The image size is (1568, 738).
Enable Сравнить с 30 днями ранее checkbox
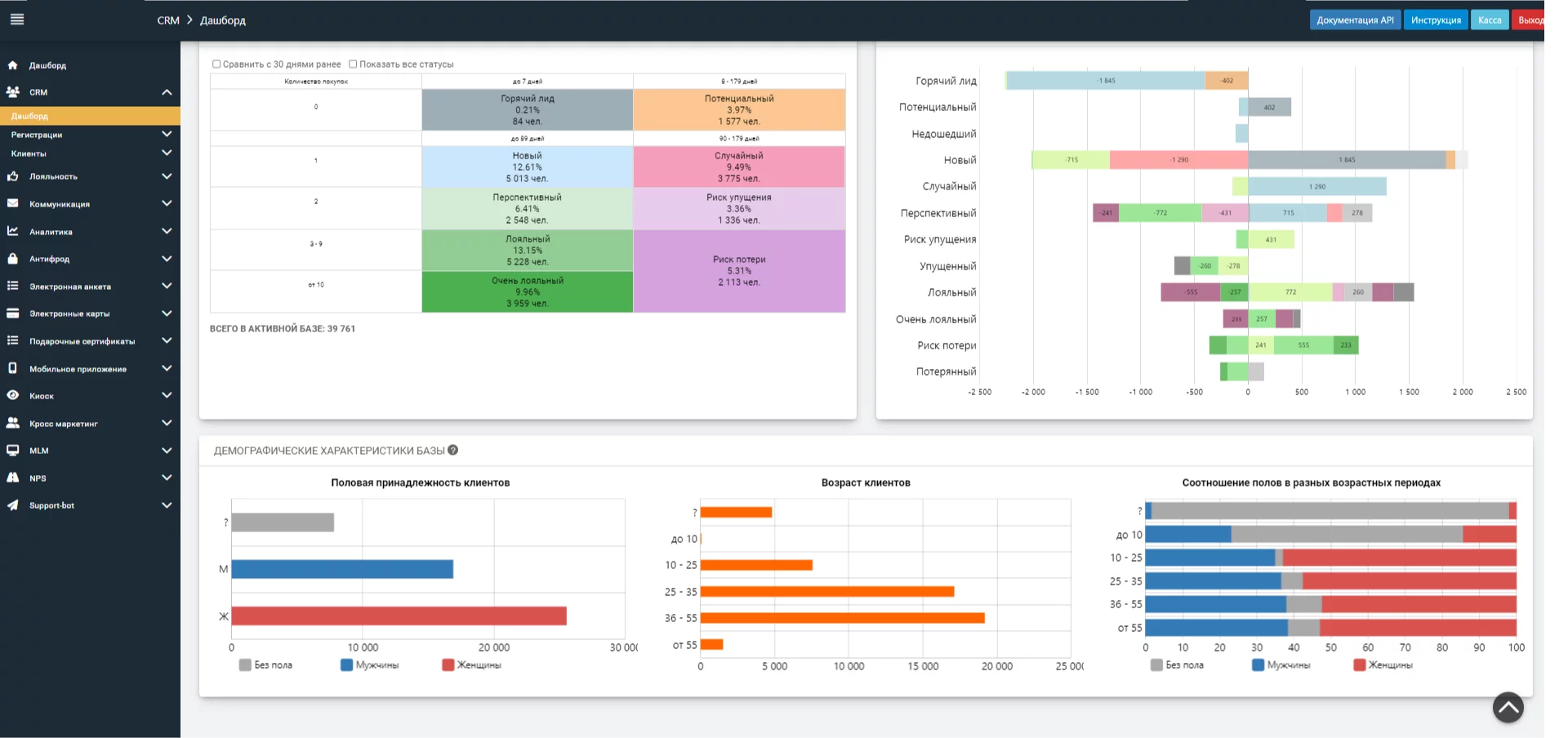216,64
